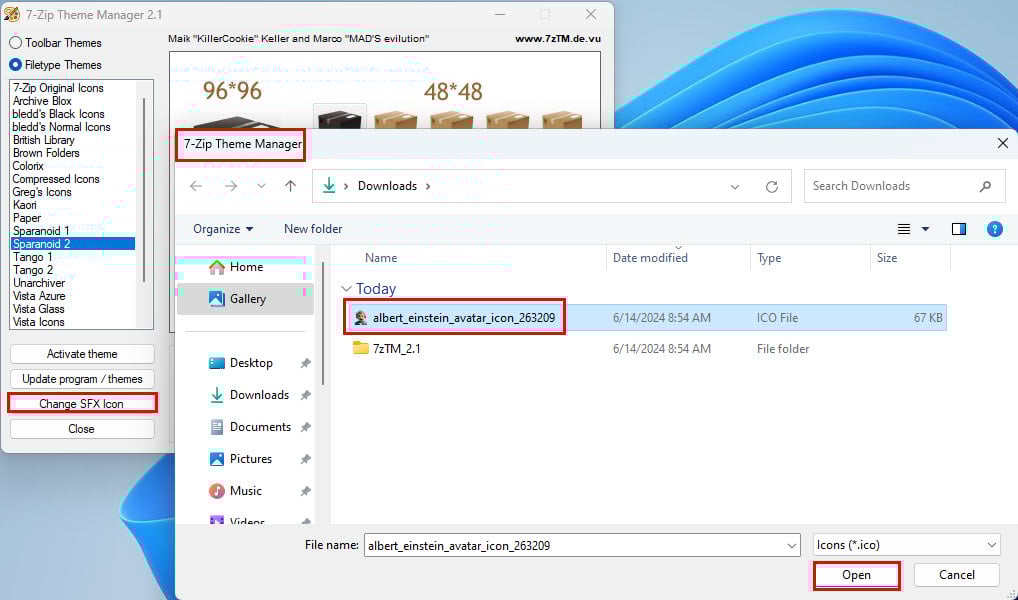Select Tango 2 theme
This screenshot has width=1018, height=600.
point(32,269)
